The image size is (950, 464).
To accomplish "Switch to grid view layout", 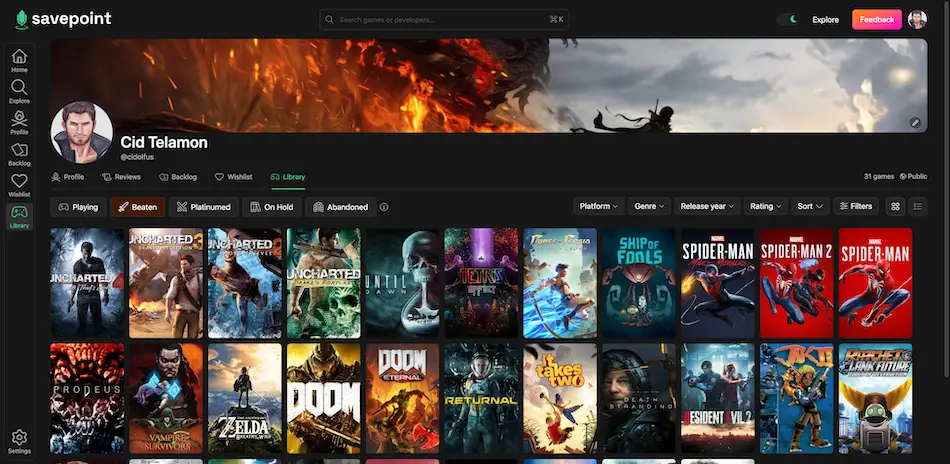I will coord(895,207).
